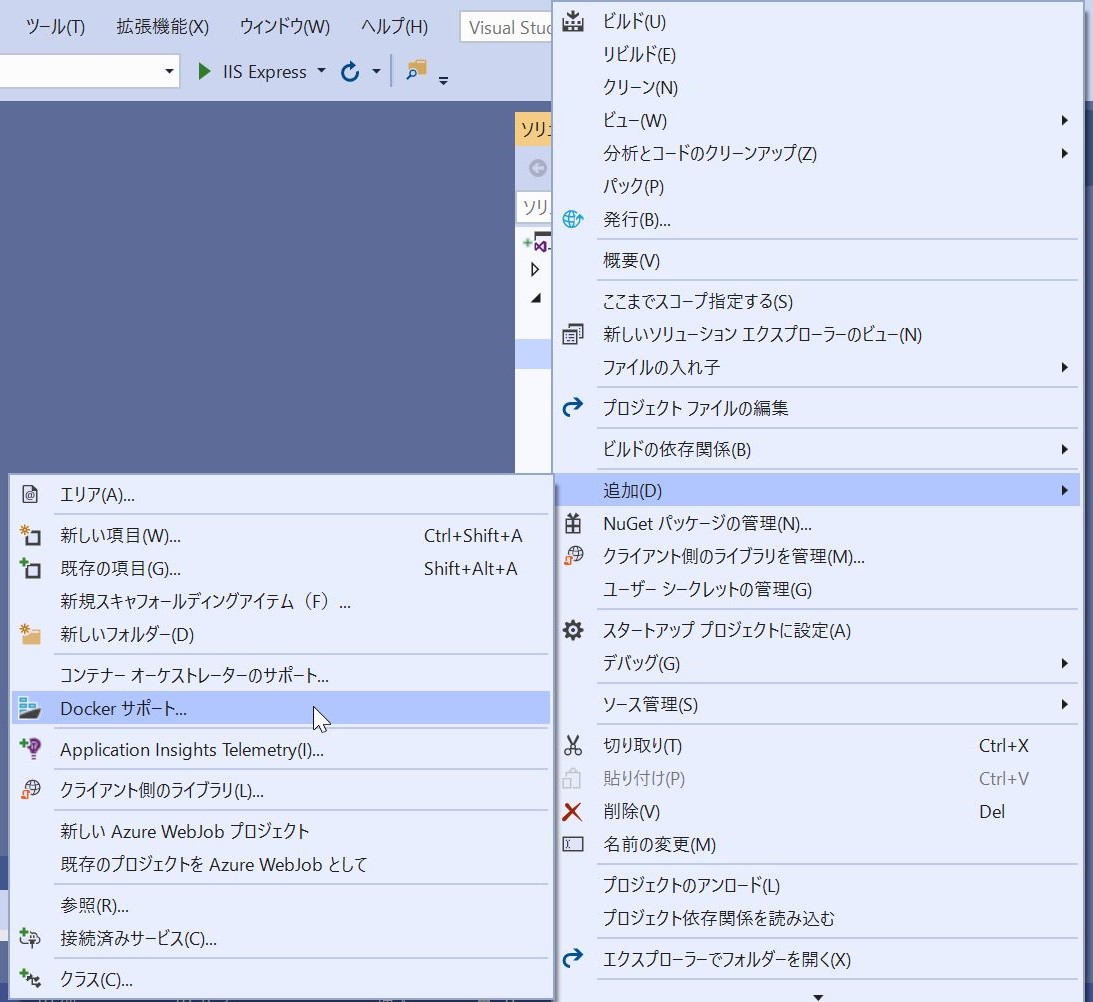Screen dimensions: 1093x1002
Task: Open the ヘルプ menu
Action: coord(392,27)
